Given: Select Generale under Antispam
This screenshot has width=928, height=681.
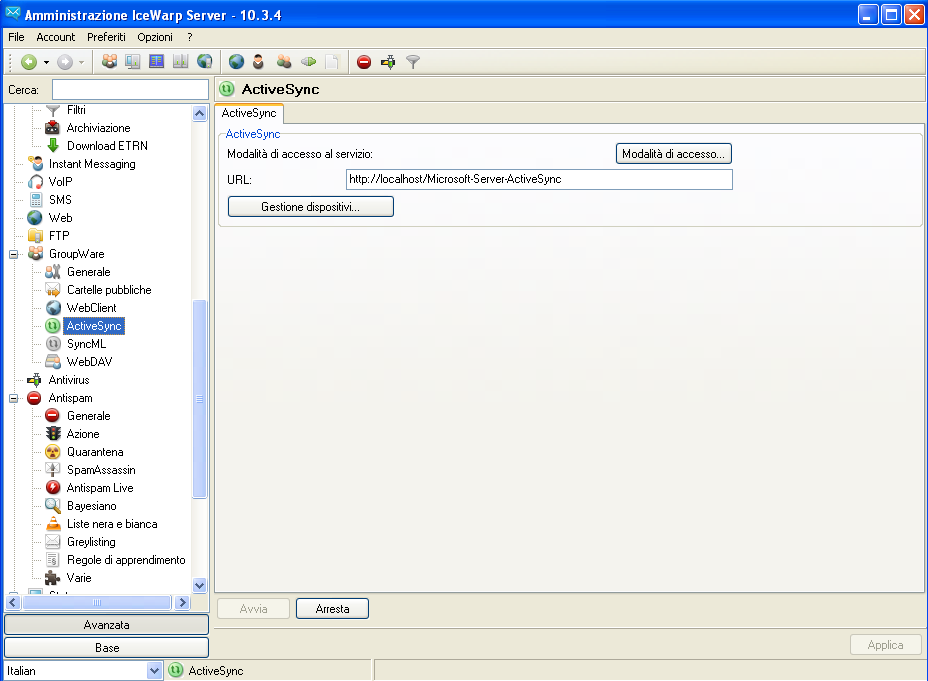Looking at the screenshot, I should [89, 416].
